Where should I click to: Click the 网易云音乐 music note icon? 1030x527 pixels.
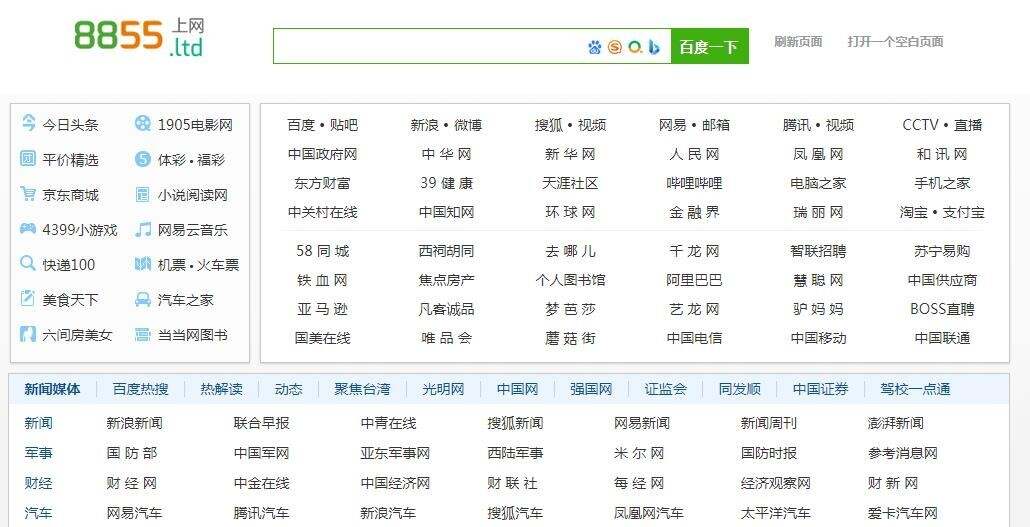(143, 229)
